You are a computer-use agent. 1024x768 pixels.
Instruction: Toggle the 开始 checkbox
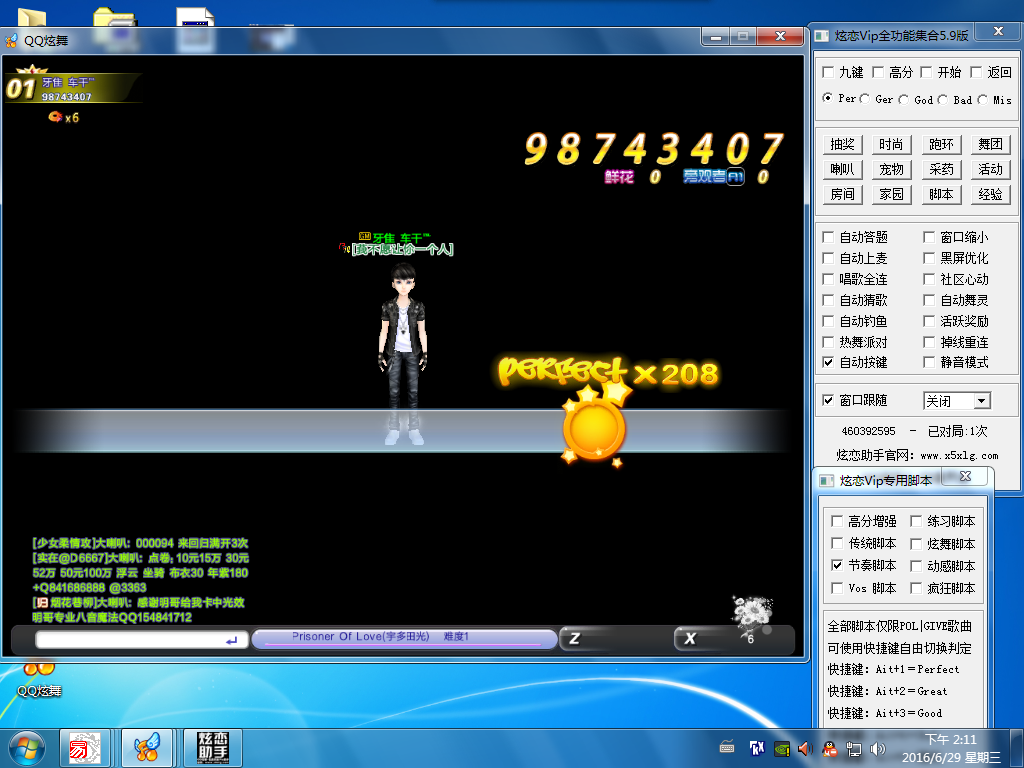pos(926,72)
